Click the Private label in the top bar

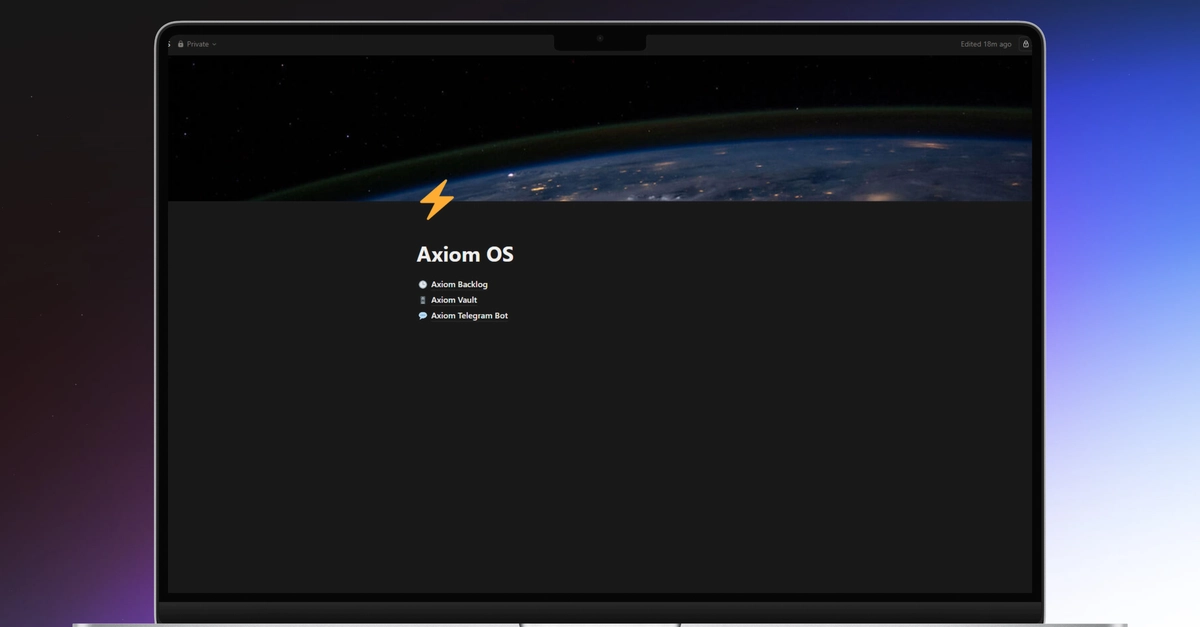pyautogui.click(x=197, y=44)
